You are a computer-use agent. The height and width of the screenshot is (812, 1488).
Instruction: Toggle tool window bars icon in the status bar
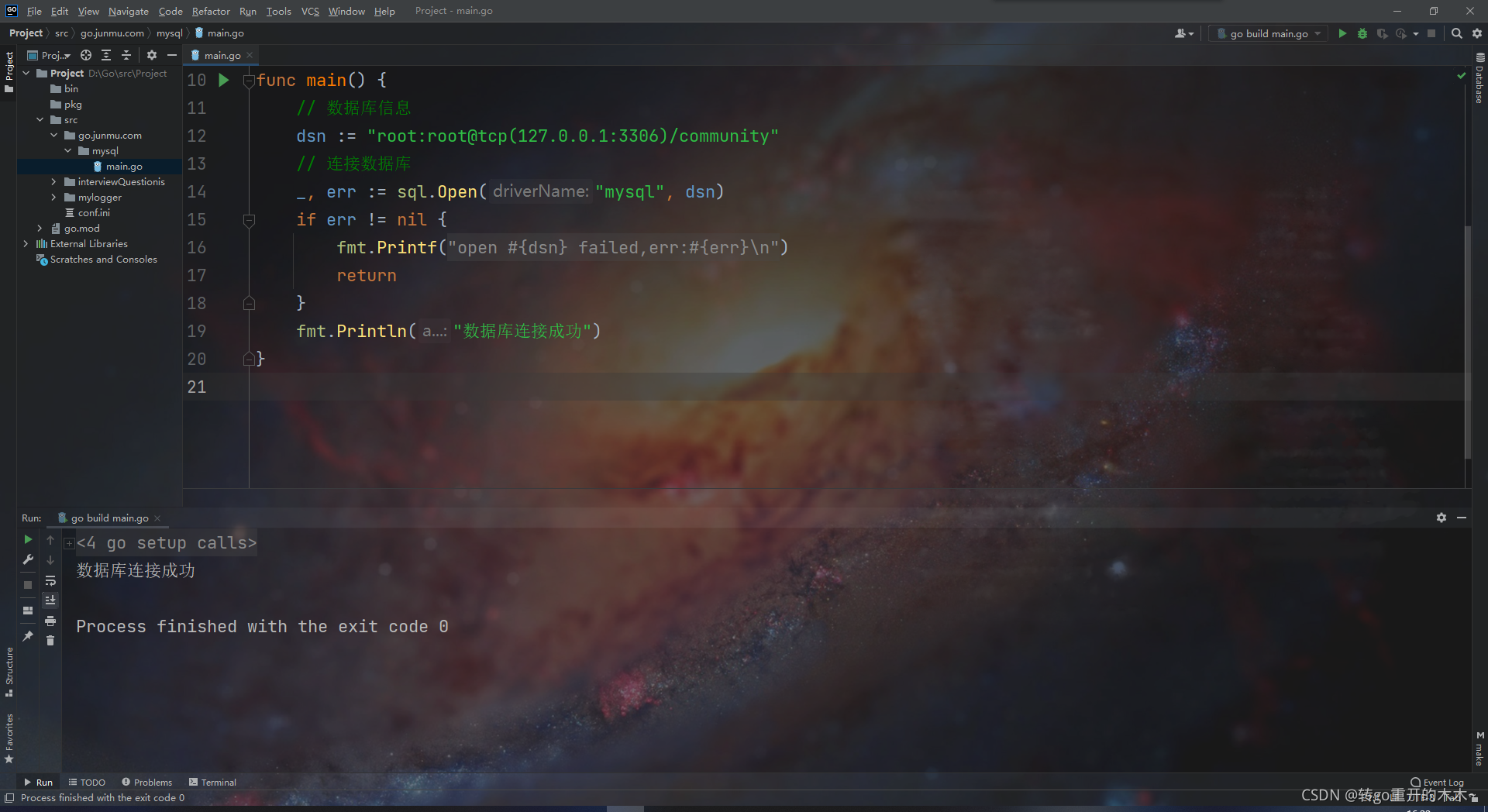pyautogui.click(x=9, y=797)
